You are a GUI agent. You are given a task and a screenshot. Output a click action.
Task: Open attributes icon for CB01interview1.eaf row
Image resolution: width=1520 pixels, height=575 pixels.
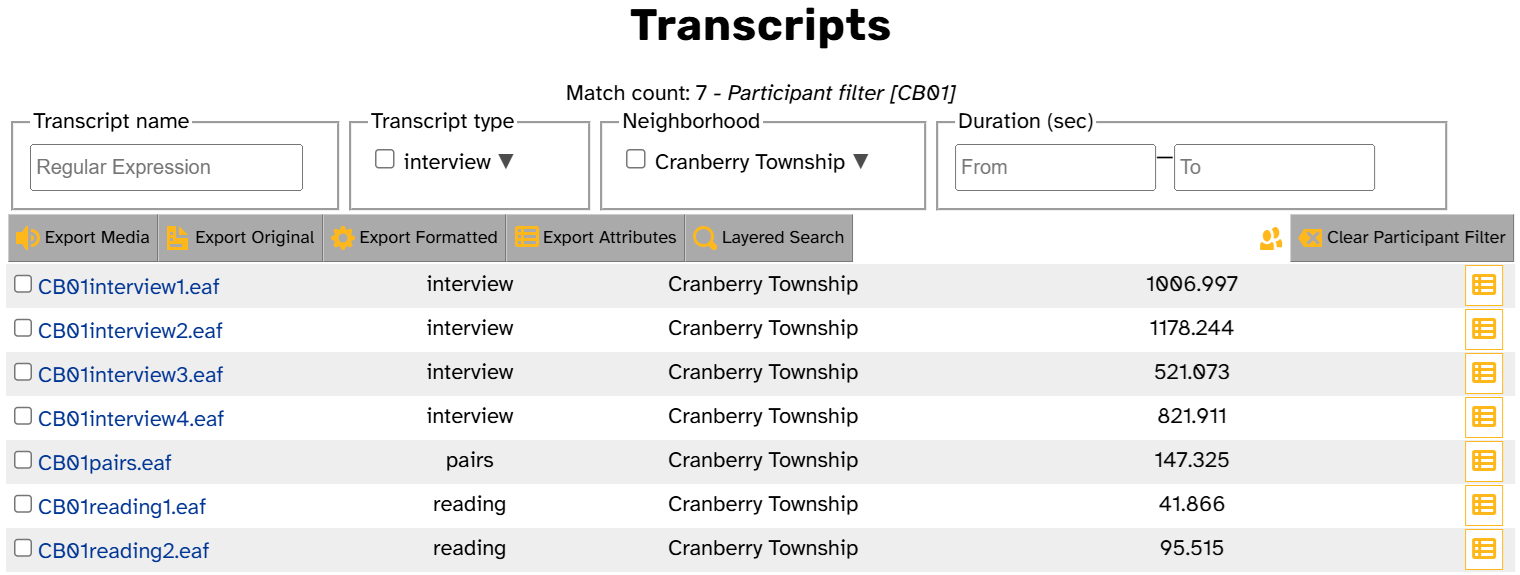tap(1484, 285)
